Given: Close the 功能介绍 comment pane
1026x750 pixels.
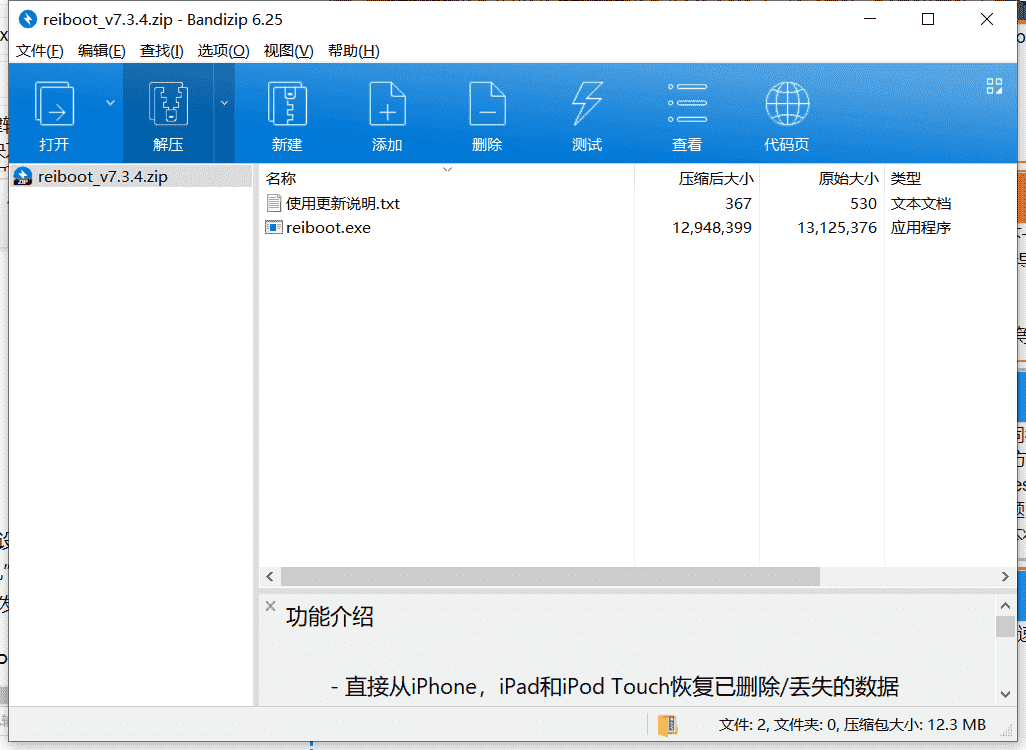Looking at the screenshot, I should (x=270, y=606).
